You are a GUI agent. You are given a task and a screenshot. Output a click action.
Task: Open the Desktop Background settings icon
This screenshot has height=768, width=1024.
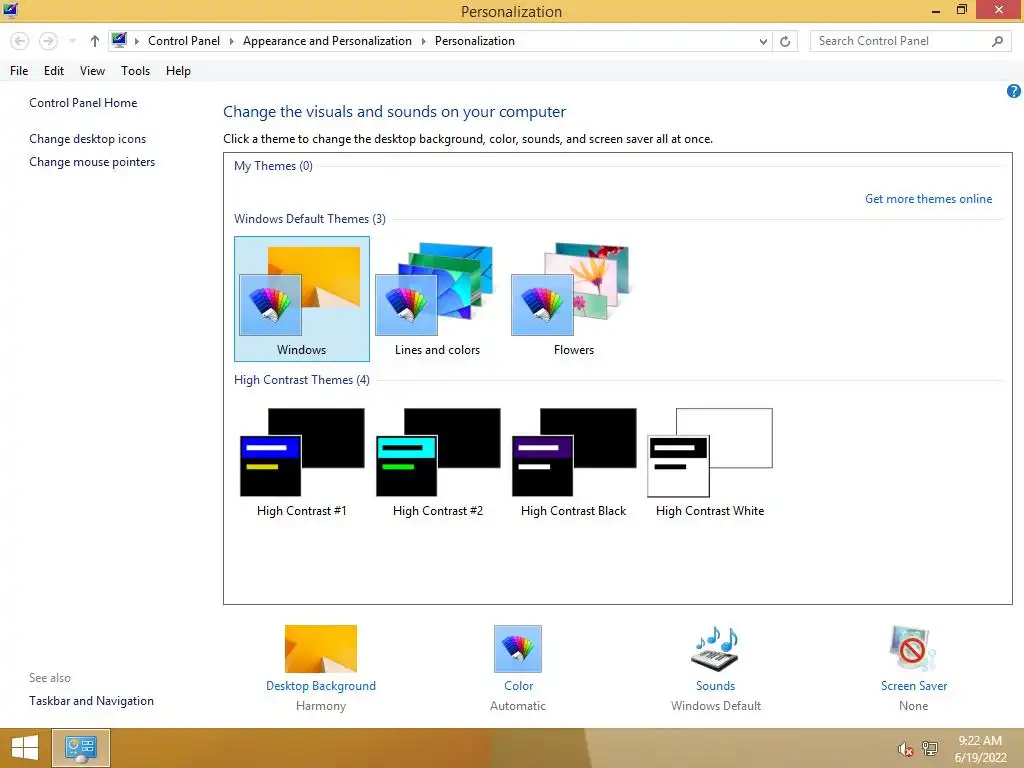[321, 648]
